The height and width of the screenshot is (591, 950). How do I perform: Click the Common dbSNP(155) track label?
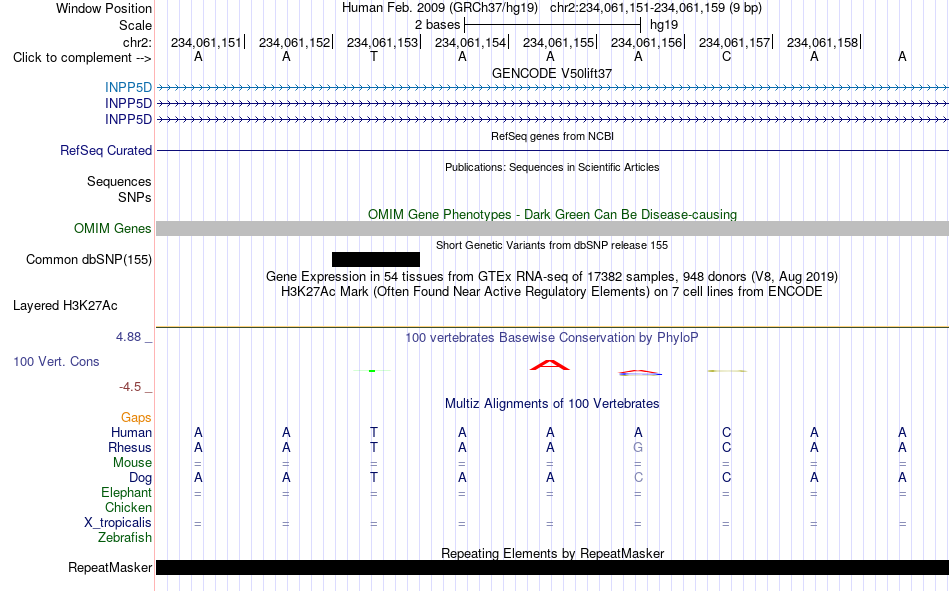point(88,259)
